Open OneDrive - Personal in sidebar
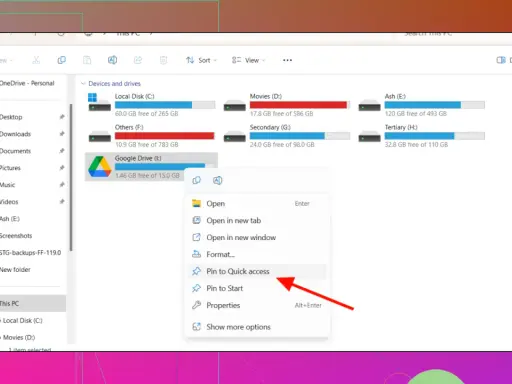This screenshot has height=384, width=512. pyautogui.click(x=27, y=83)
